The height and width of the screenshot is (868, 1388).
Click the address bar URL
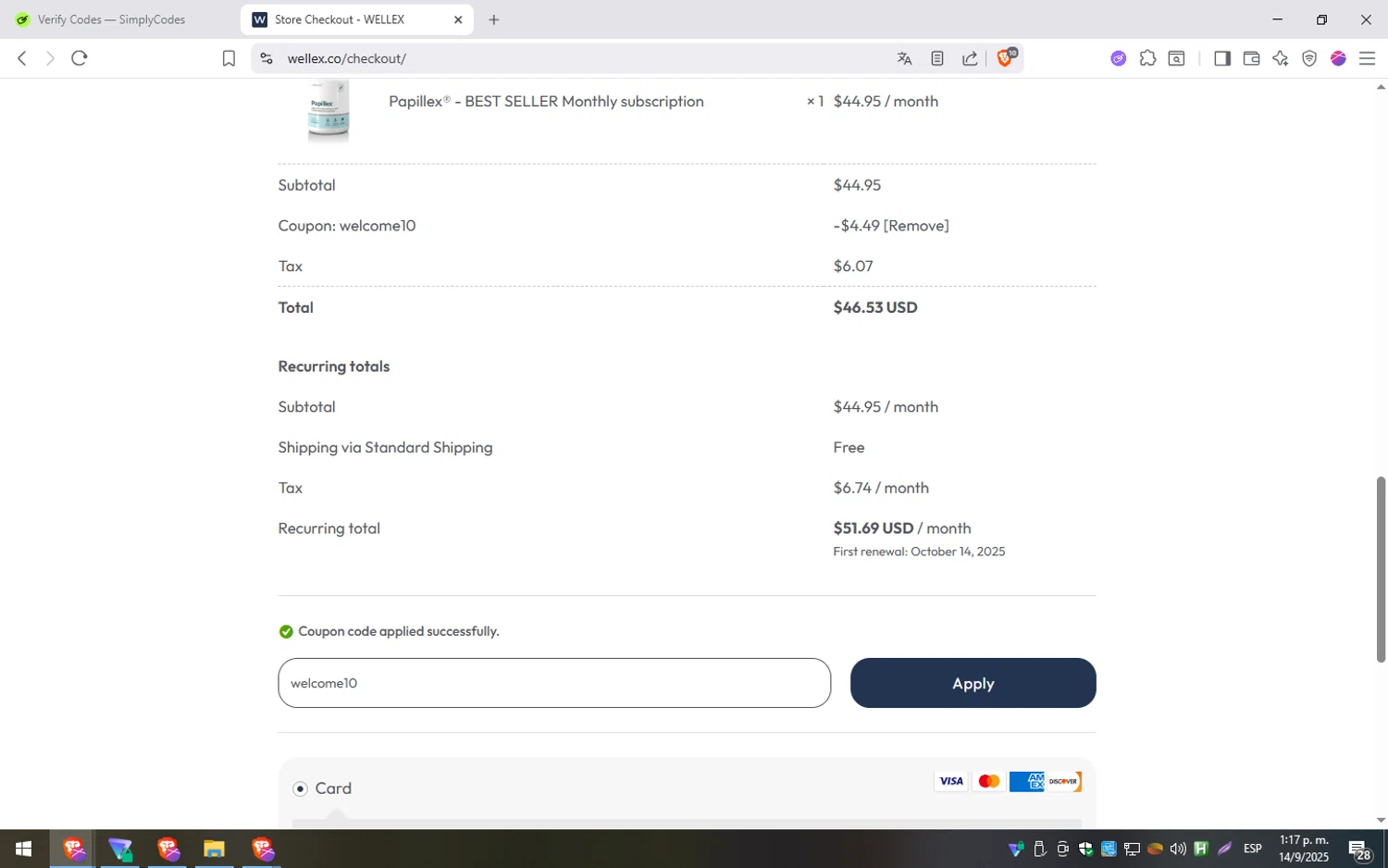(x=347, y=58)
